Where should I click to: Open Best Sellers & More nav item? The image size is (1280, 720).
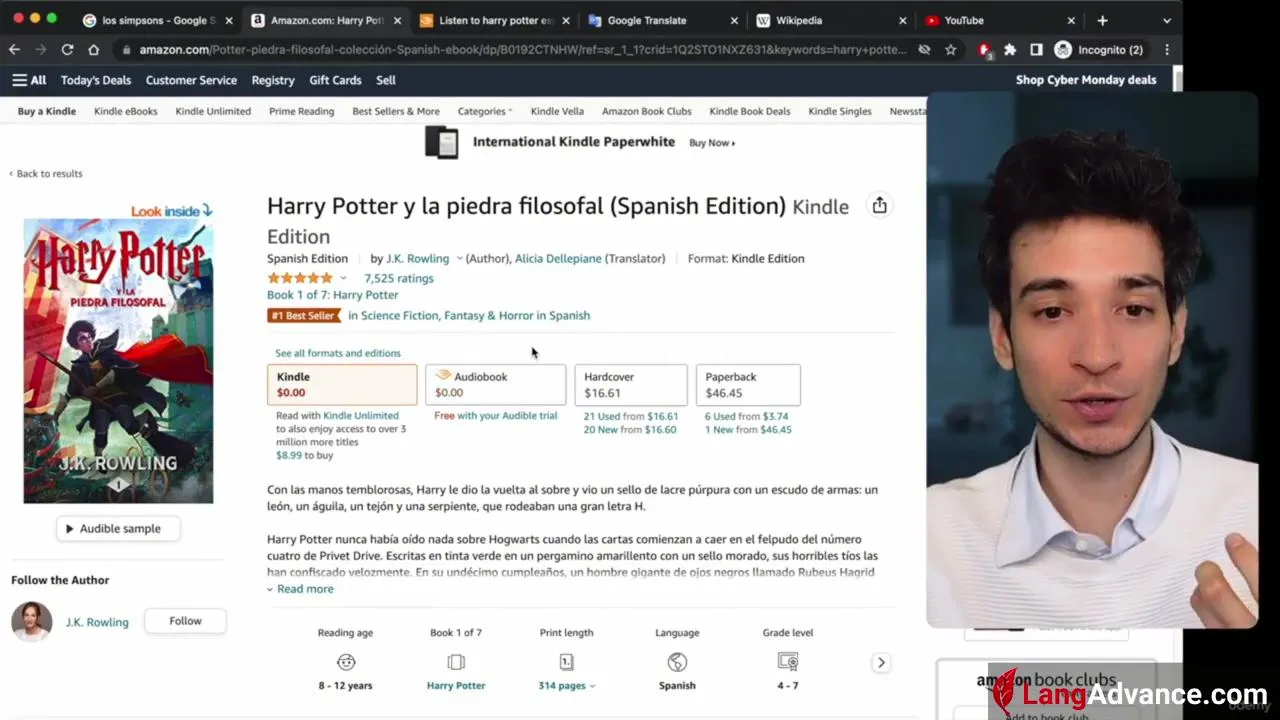coord(396,111)
